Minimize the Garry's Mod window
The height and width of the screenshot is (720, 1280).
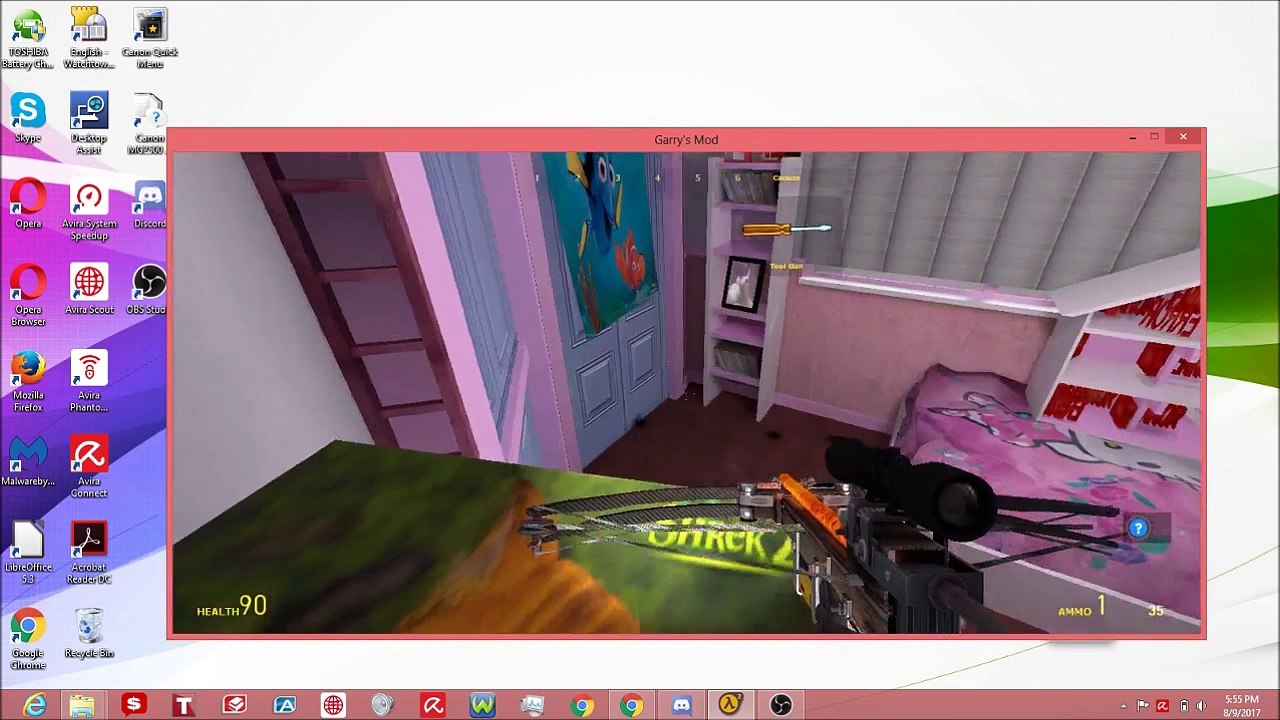click(x=1132, y=137)
